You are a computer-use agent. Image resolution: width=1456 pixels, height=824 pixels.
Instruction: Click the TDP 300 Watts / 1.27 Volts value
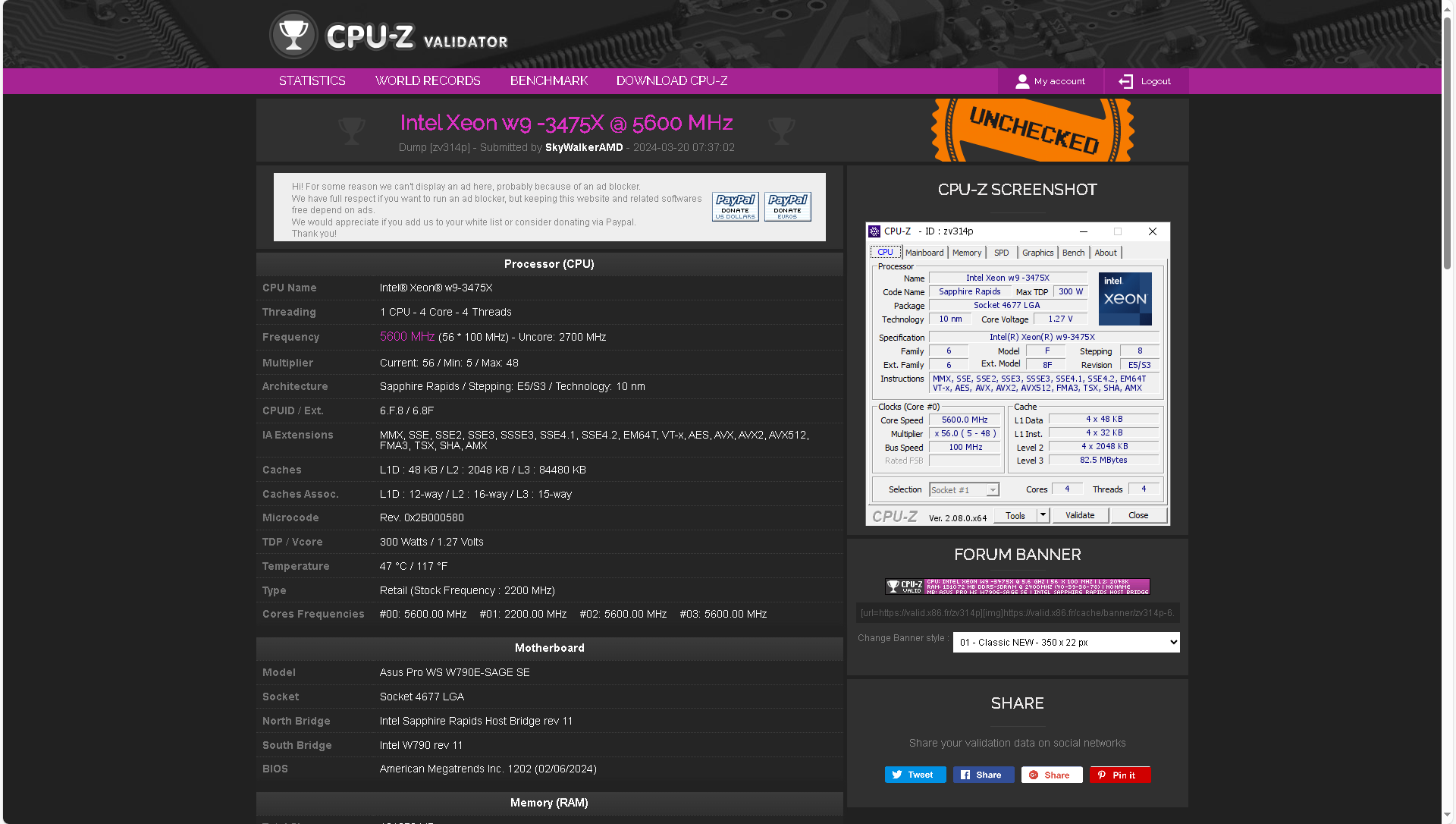click(x=431, y=542)
